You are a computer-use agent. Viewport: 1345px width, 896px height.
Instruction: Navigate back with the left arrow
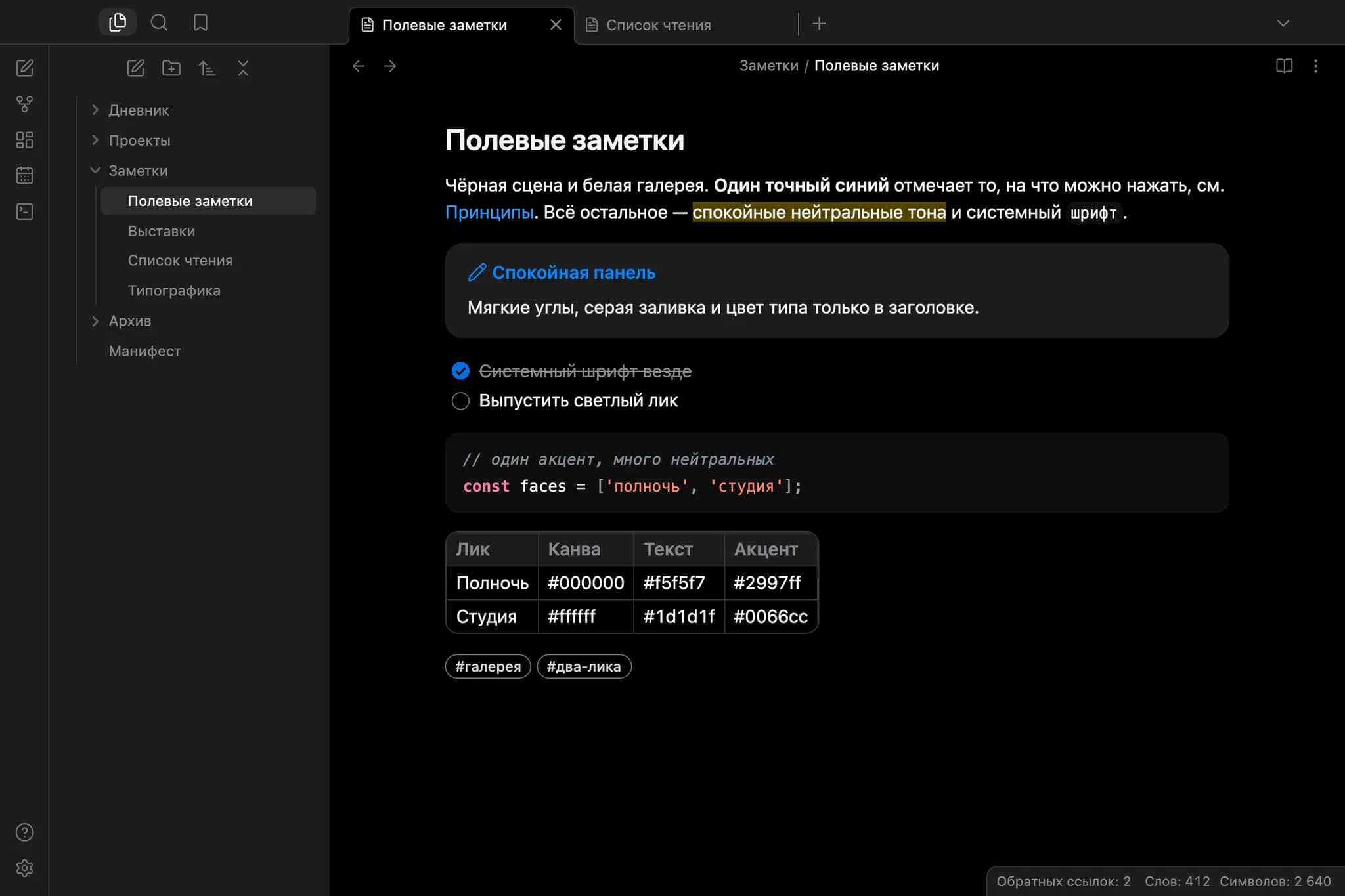coord(359,66)
